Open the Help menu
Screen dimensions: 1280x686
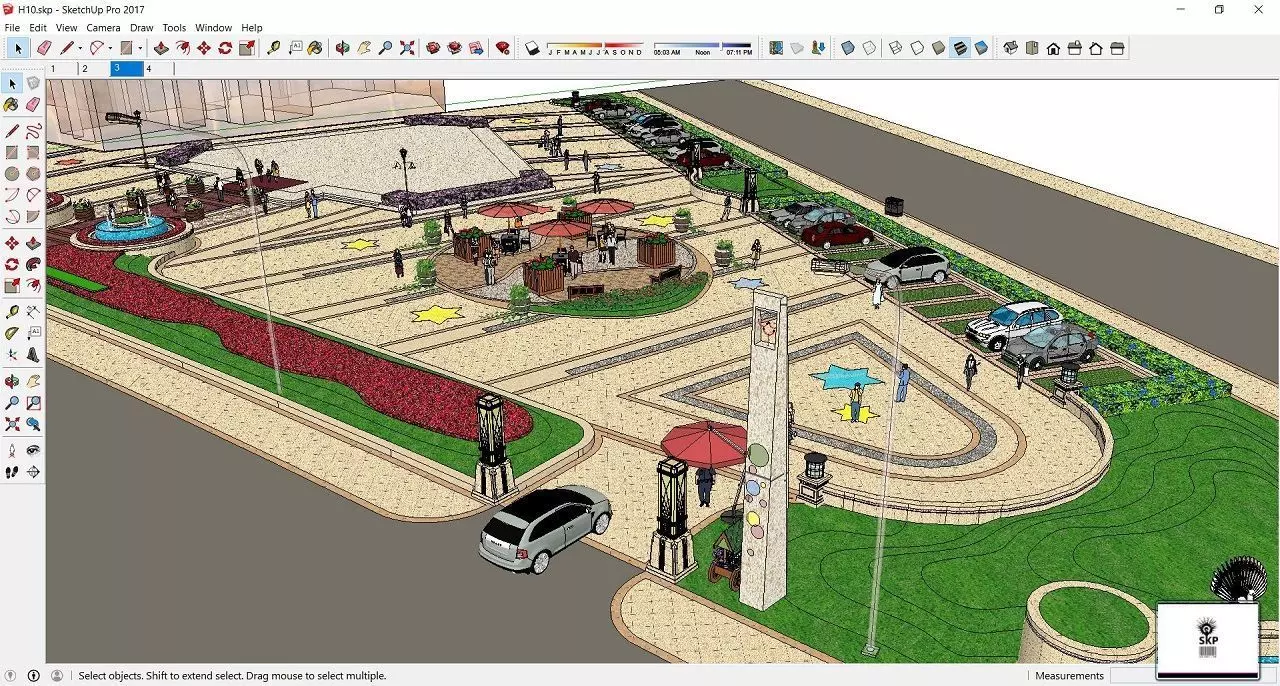point(252,28)
